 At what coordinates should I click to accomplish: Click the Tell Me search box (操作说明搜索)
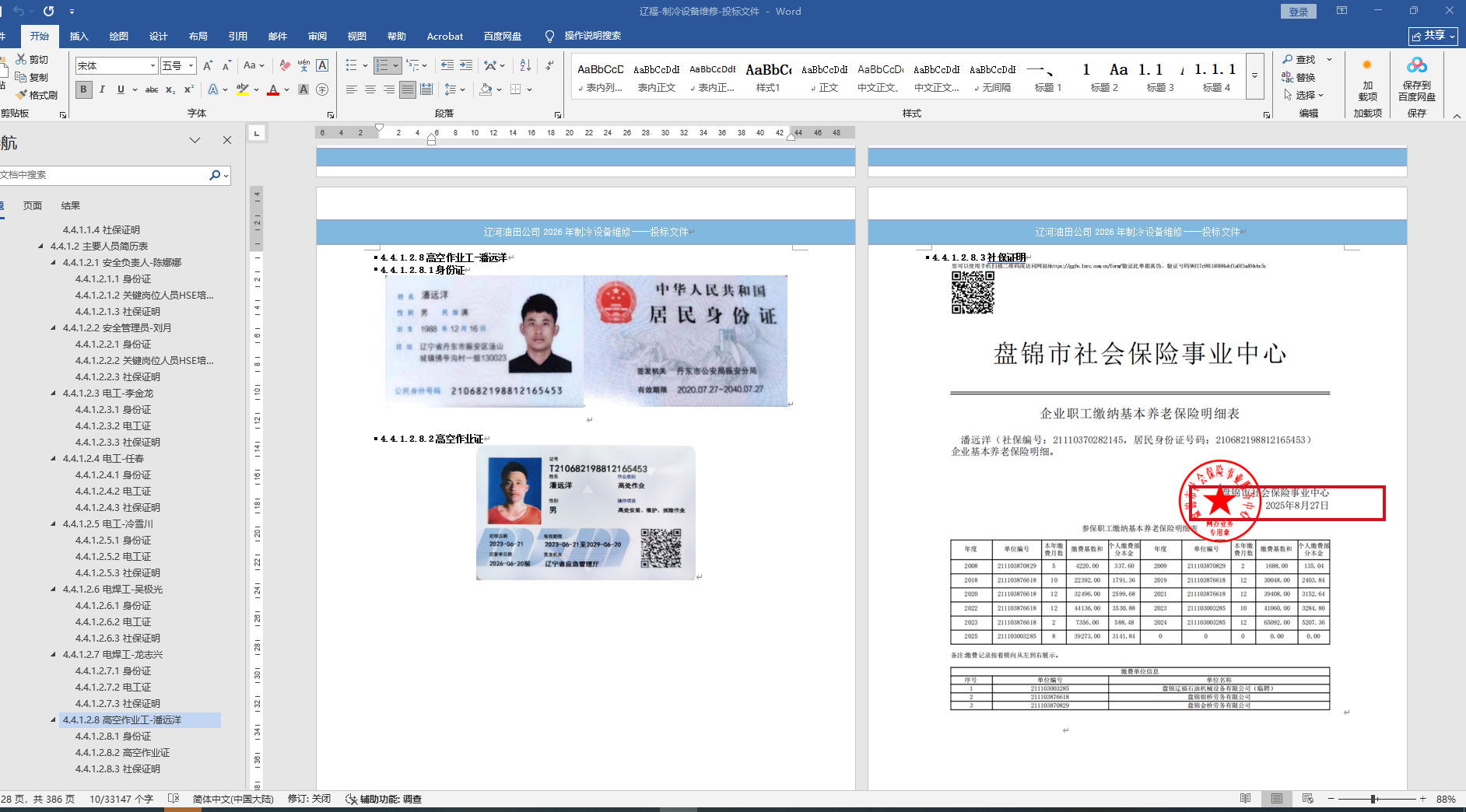[592, 36]
